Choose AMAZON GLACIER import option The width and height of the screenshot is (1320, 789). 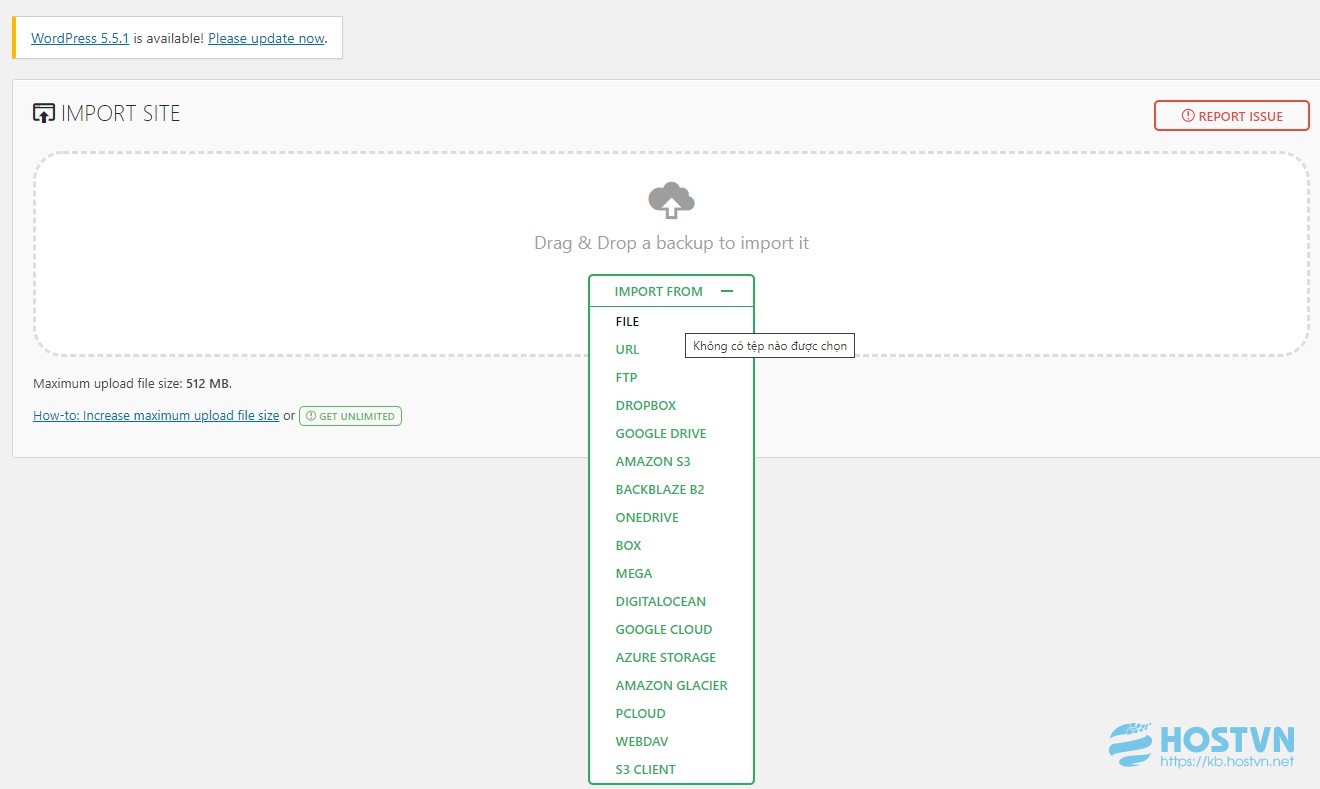coord(671,685)
